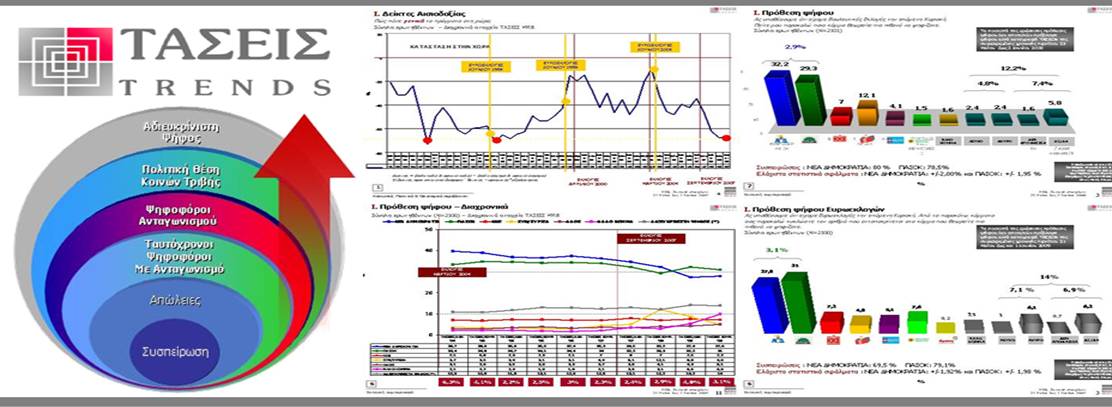
Task: Click the 2.9% difference label above top bars
Action: [793, 47]
